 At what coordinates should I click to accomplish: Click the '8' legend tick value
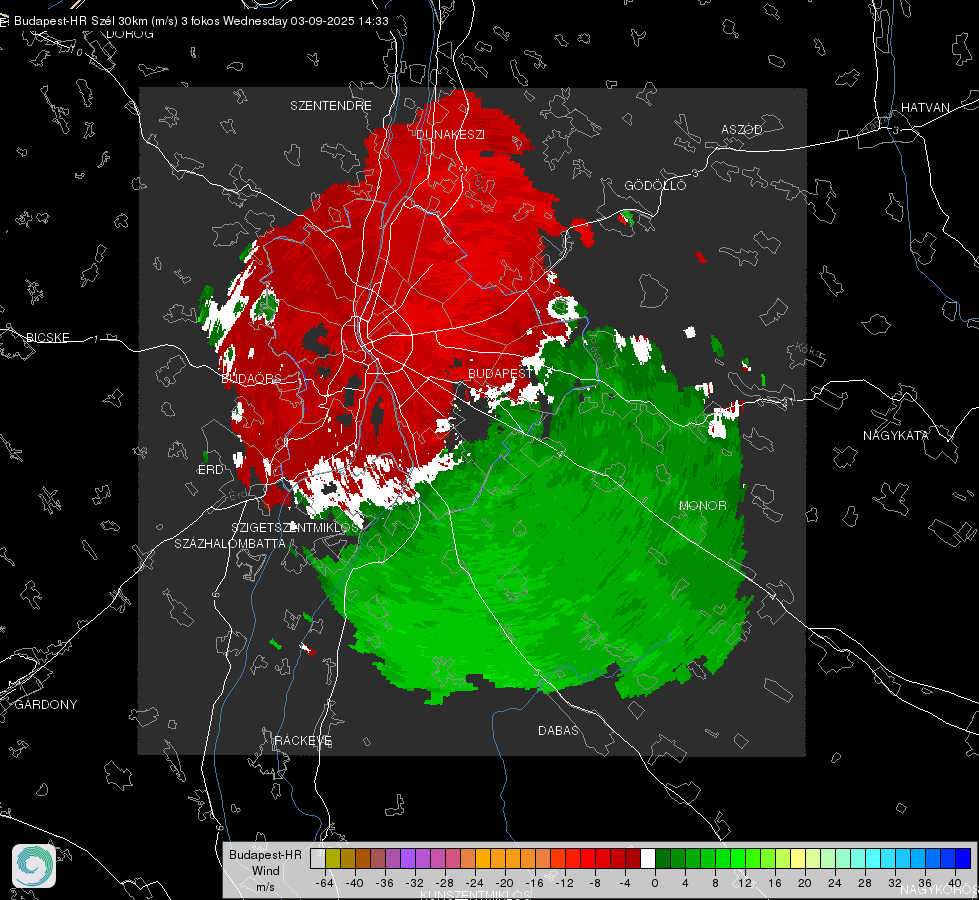click(x=715, y=883)
